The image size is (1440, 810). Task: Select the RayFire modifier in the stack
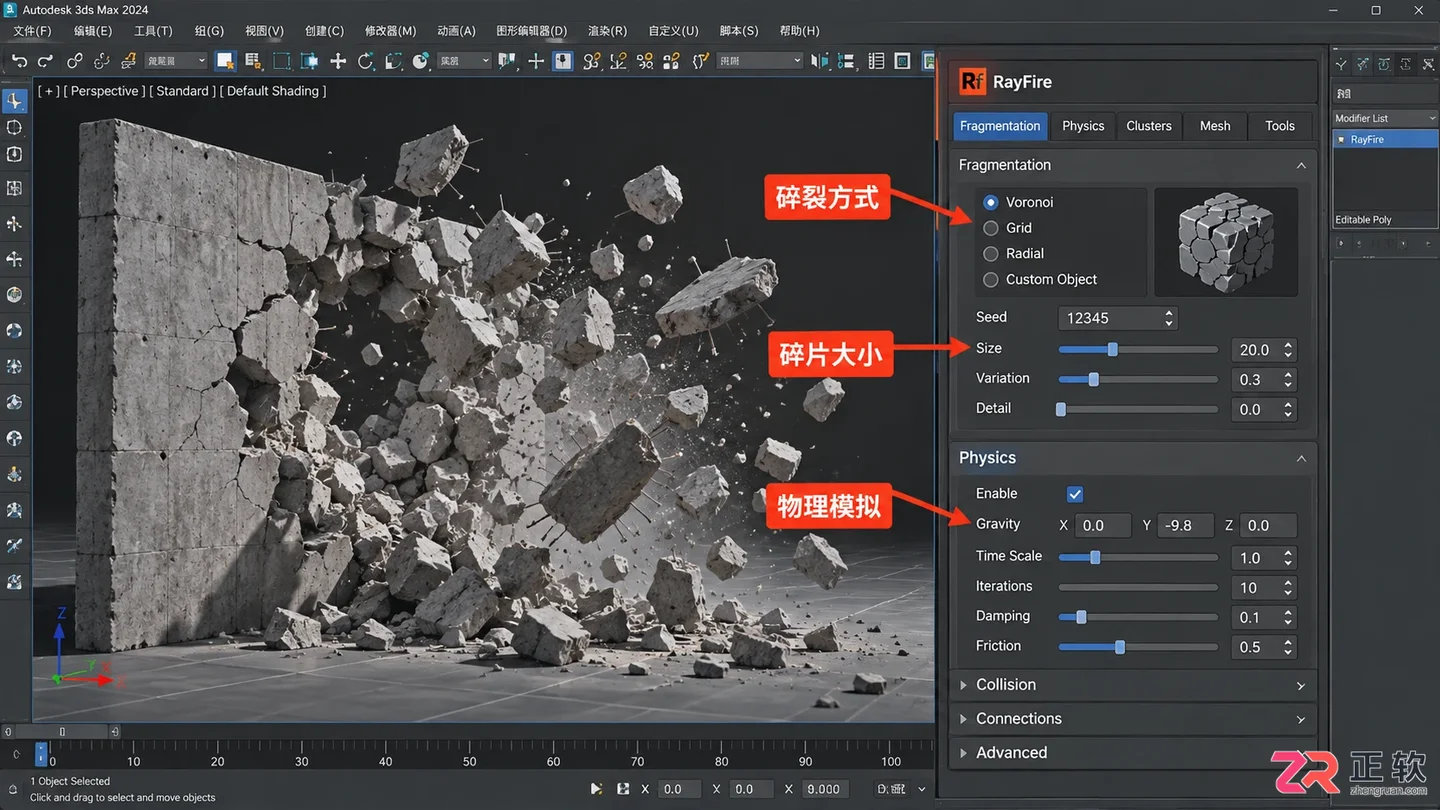click(x=1385, y=139)
